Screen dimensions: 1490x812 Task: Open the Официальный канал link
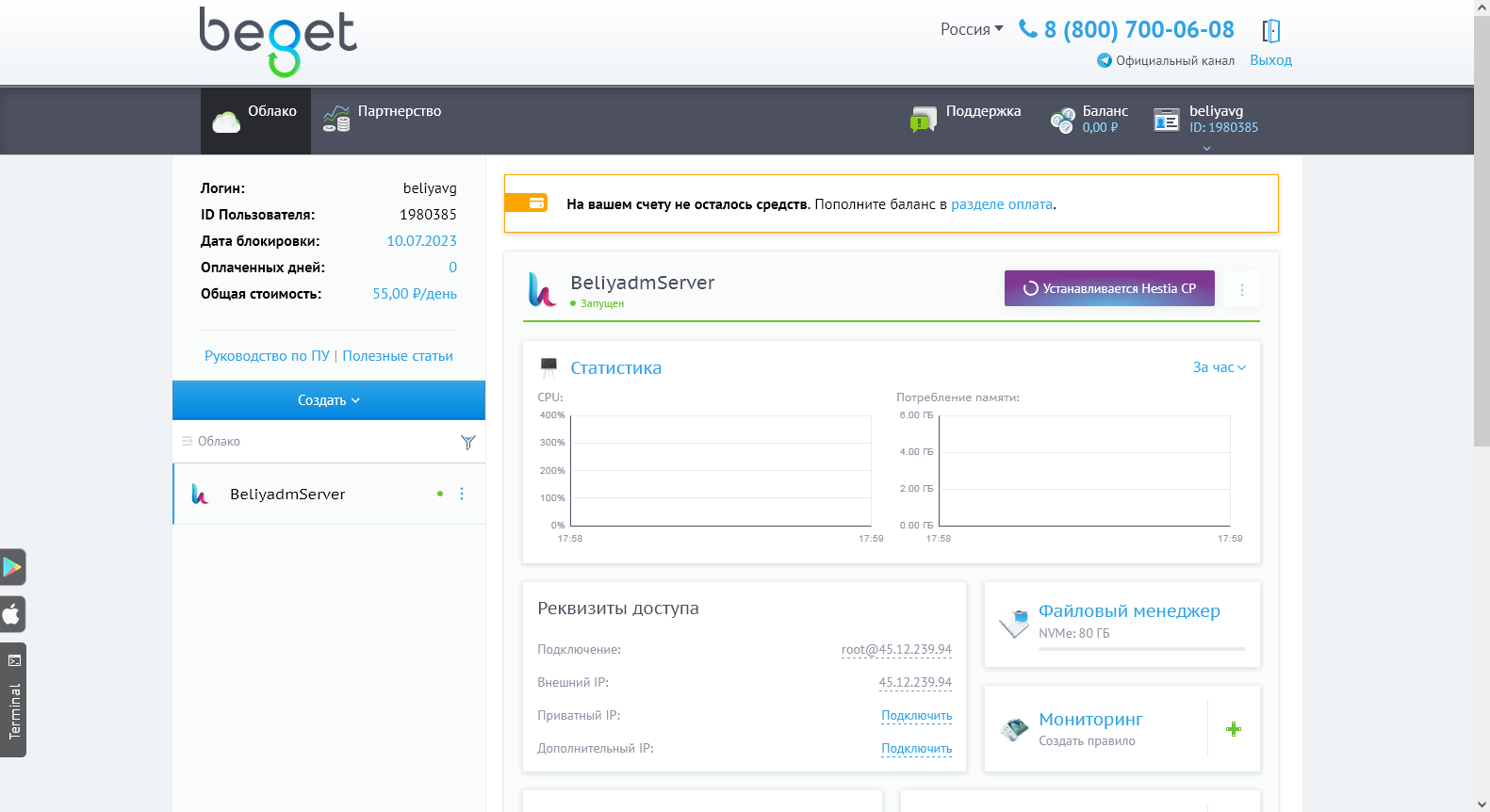(1175, 60)
